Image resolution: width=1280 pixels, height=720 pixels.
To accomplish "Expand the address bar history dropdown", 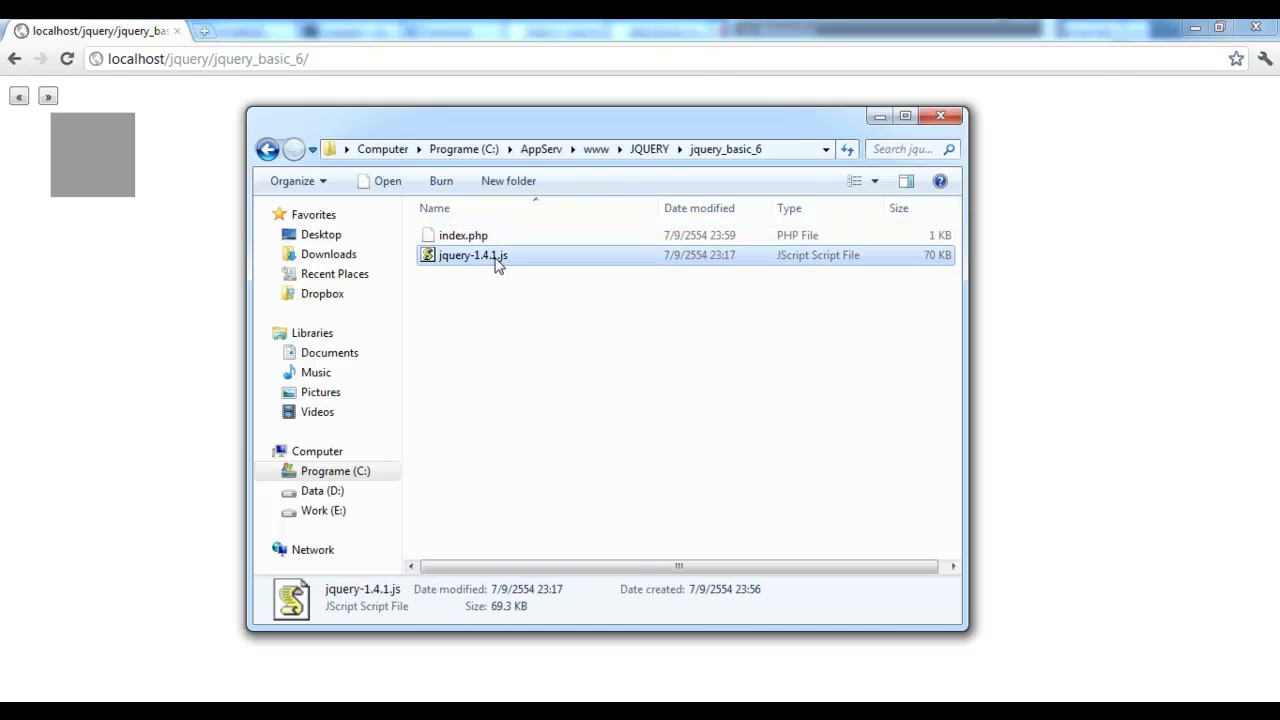I will [826, 150].
